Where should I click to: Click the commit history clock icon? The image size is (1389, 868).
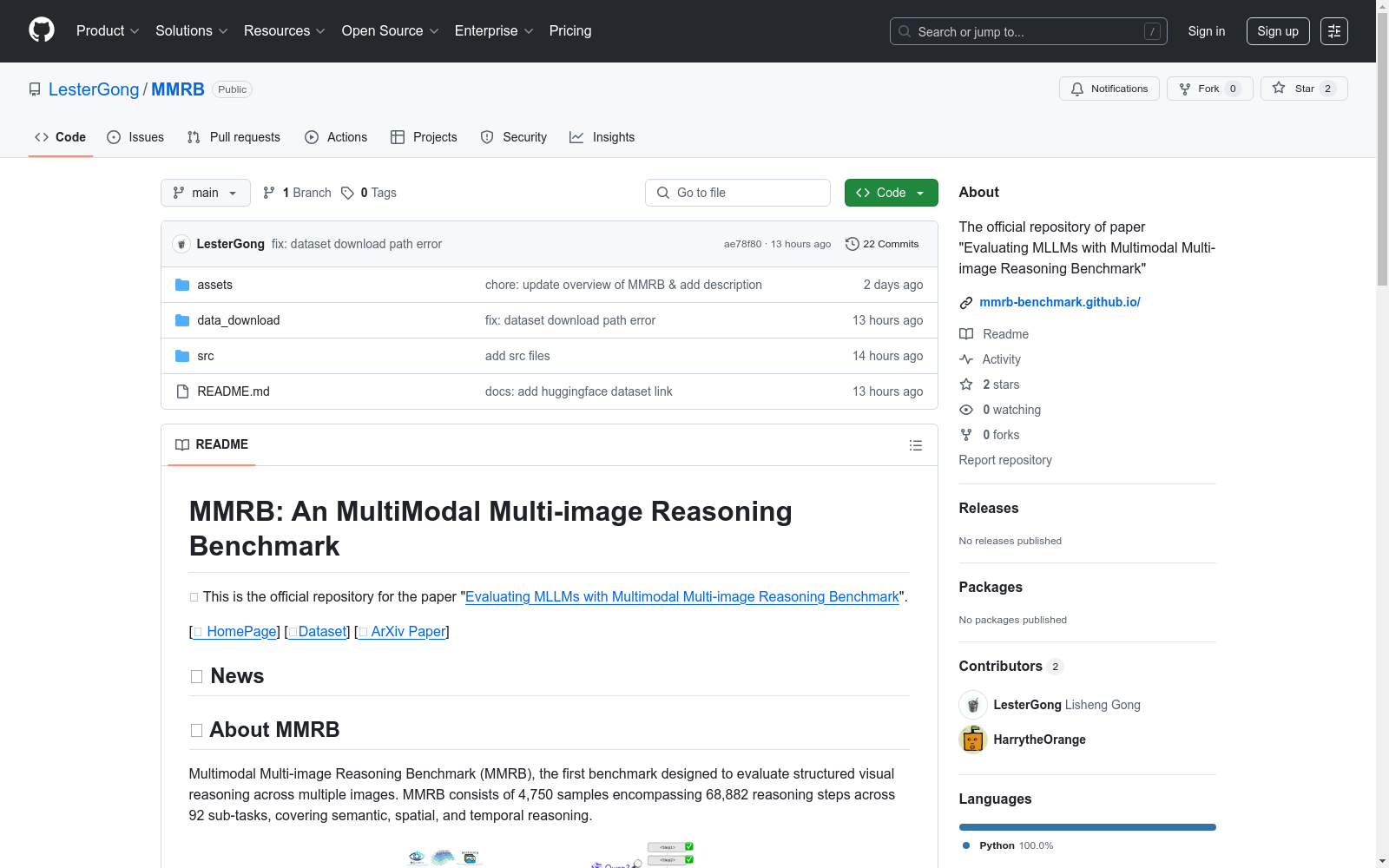[x=852, y=244]
